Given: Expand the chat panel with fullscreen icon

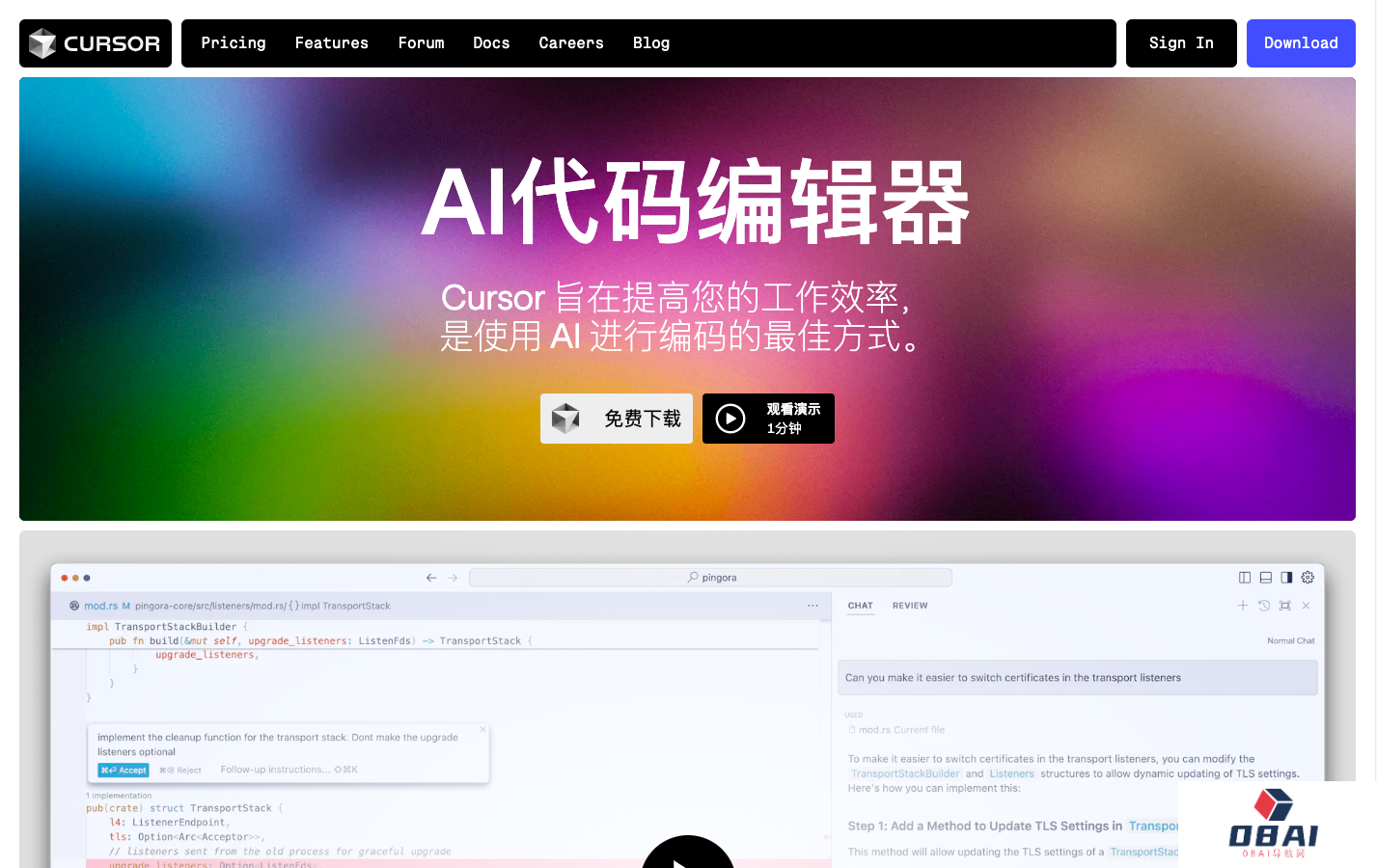Looking at the screenshot, I should point(1285,606).
